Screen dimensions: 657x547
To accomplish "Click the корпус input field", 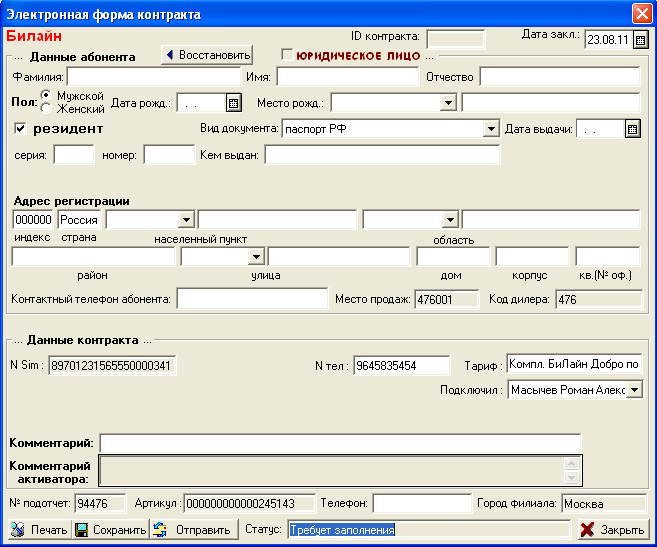I will pyautogui.click(x=532, y=256).
